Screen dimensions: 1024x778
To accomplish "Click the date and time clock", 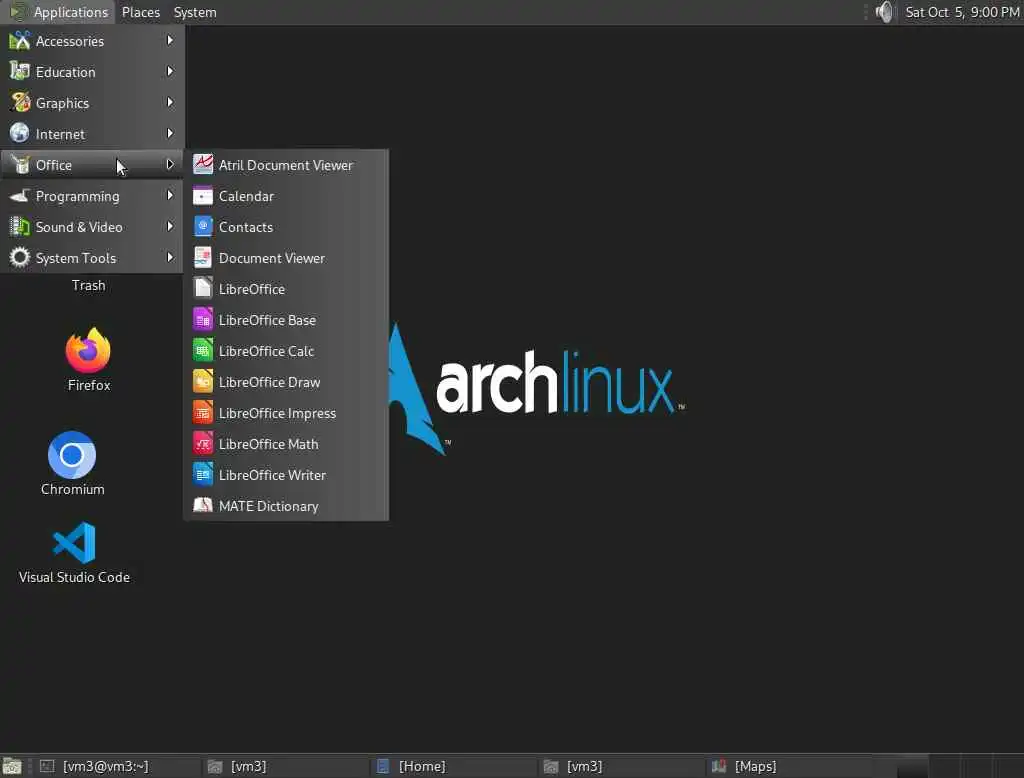I will tap(962, 12).
